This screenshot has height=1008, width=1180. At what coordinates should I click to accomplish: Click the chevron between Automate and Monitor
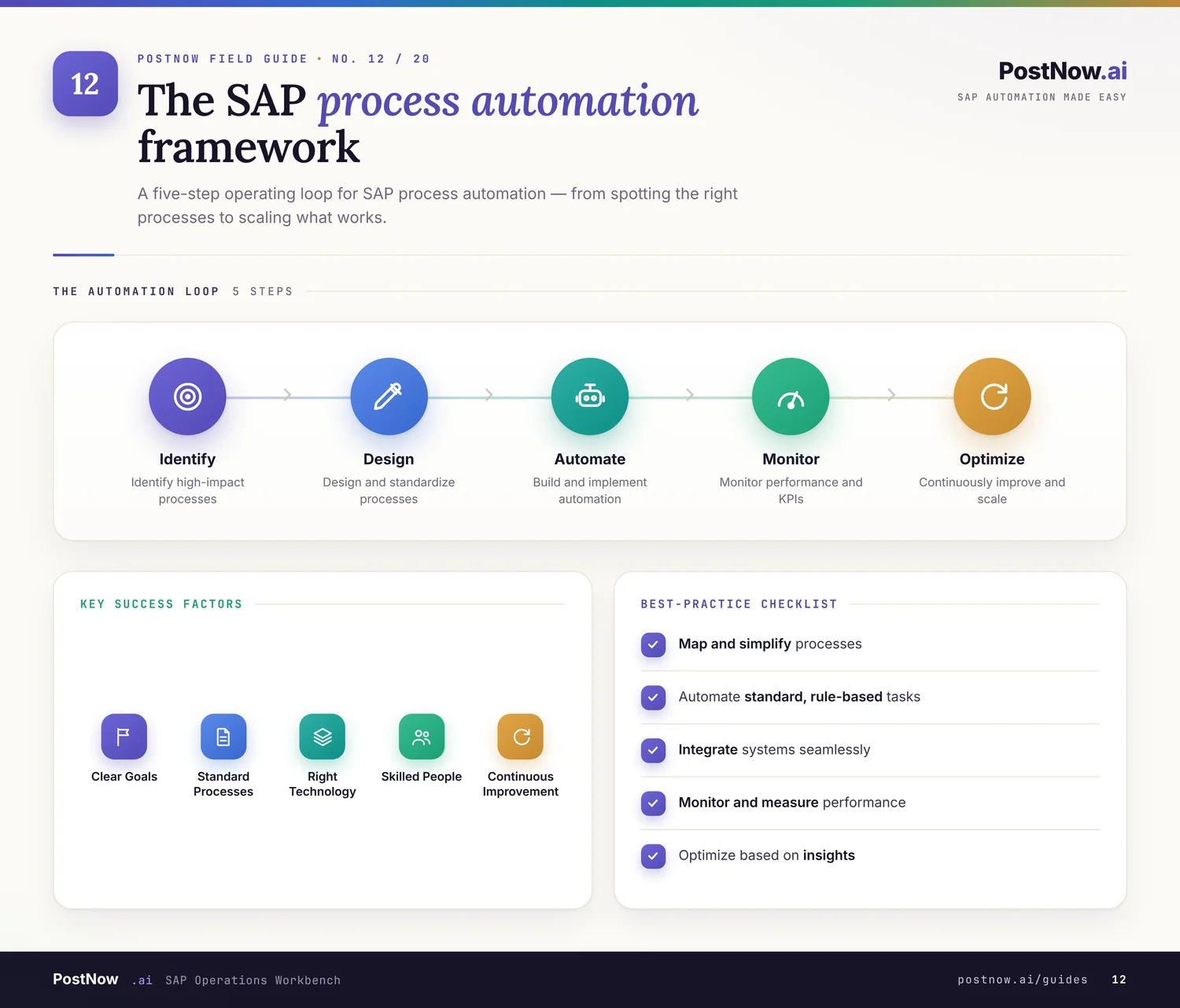pyautogui.click(x=690, y=394)
